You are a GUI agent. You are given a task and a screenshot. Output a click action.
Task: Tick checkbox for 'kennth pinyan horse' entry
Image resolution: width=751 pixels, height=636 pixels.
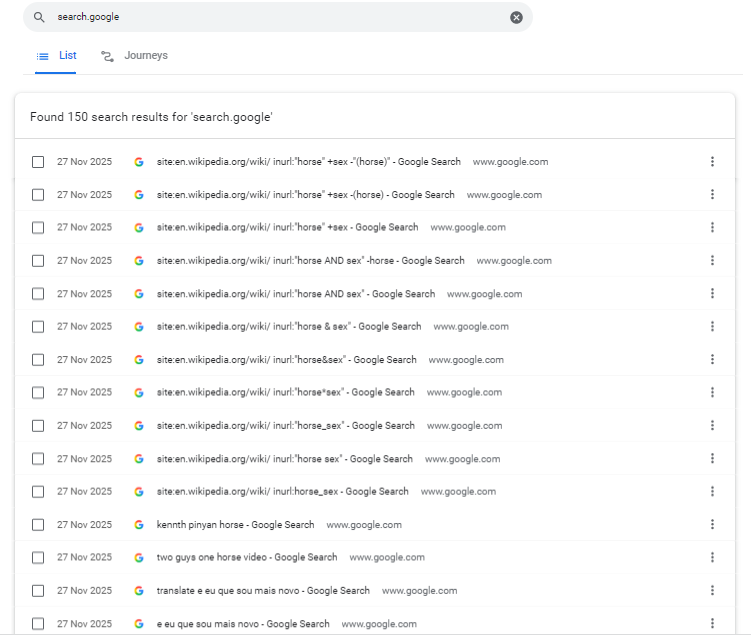point(38,525)
